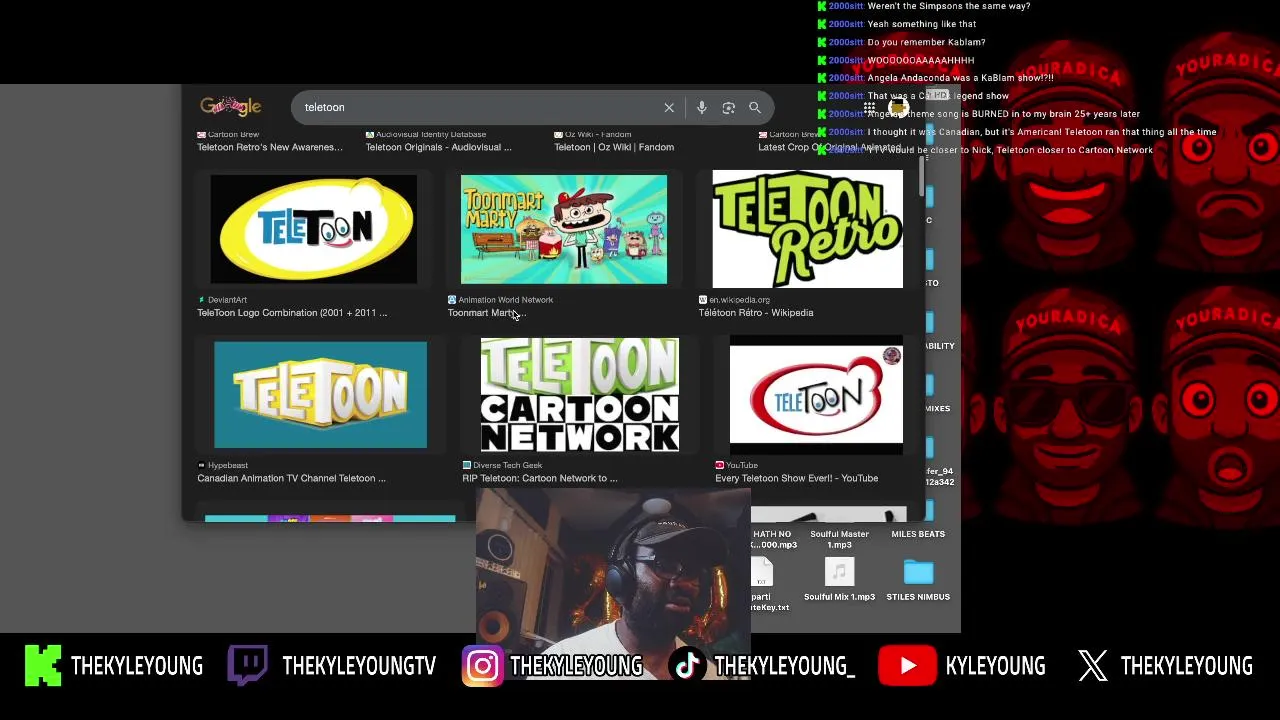Click the X logo in bottom banner
Image resolution: width=1280 pixels, height=720 pixels.
pos(1093,666)
